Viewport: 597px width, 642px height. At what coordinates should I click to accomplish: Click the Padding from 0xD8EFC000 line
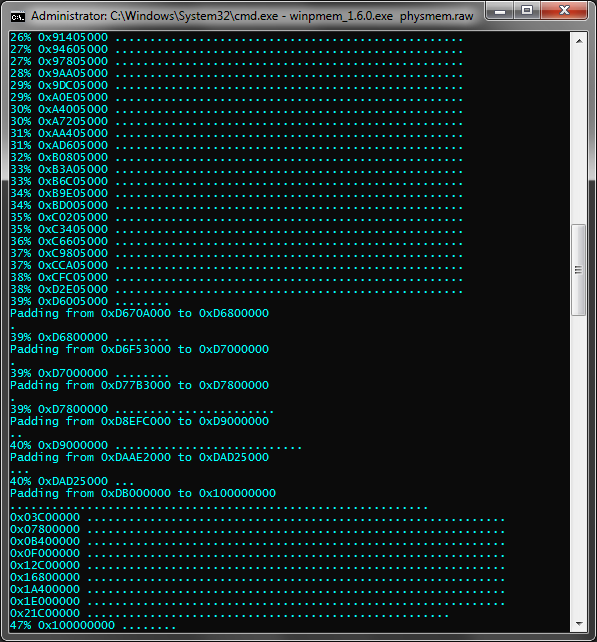[x=140, y=421]
